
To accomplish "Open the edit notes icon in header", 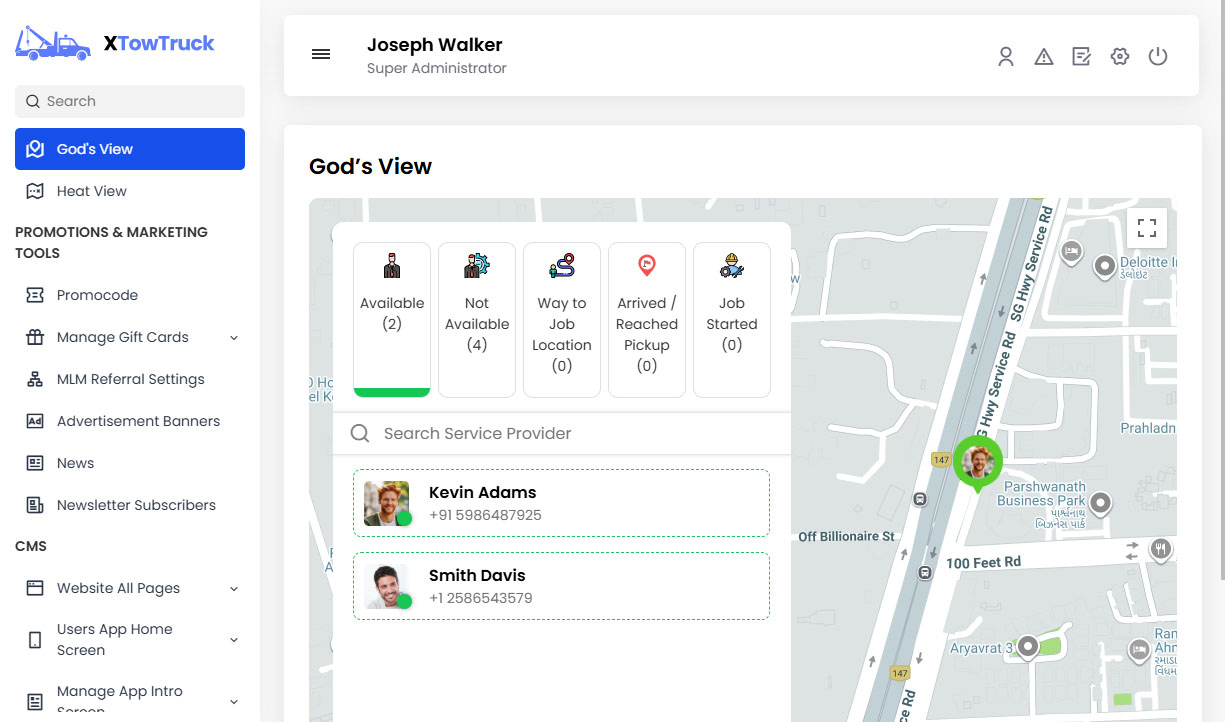I will pyautogui.click(x=1081, y=57).
